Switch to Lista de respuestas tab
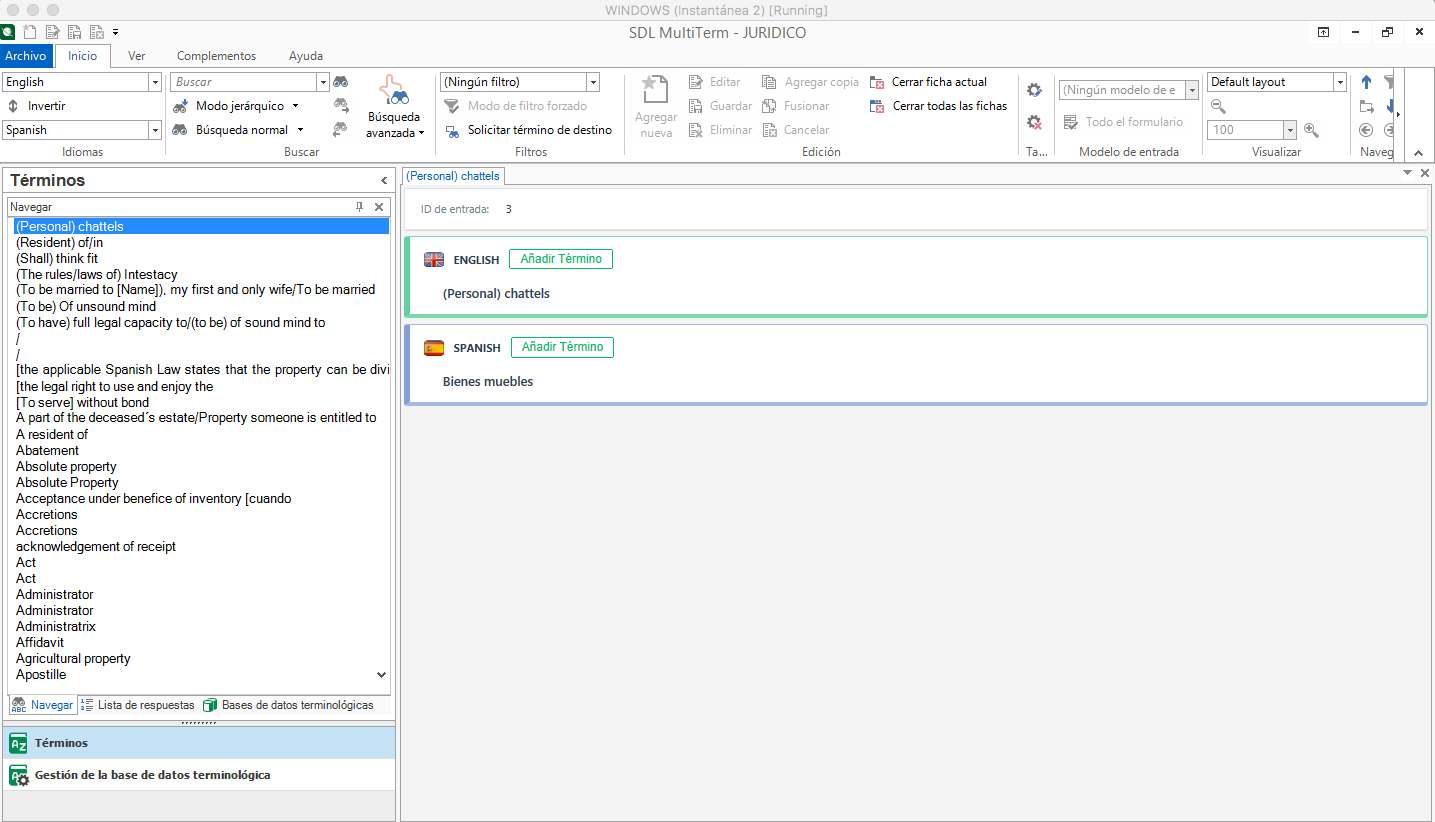The image size is (1435, 822). [x=137, y=705]
